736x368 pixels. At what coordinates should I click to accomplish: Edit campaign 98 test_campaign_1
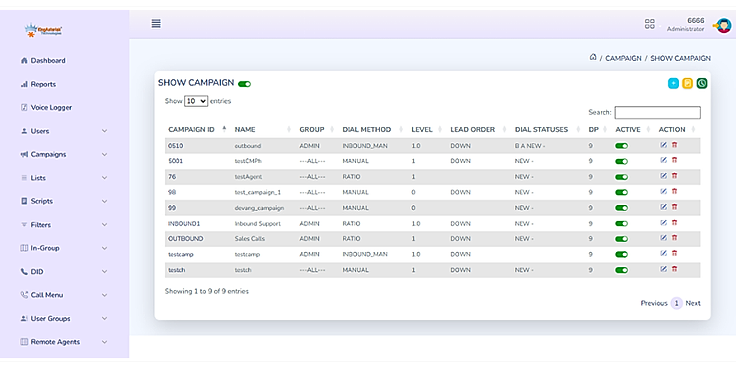pos(663,191)
